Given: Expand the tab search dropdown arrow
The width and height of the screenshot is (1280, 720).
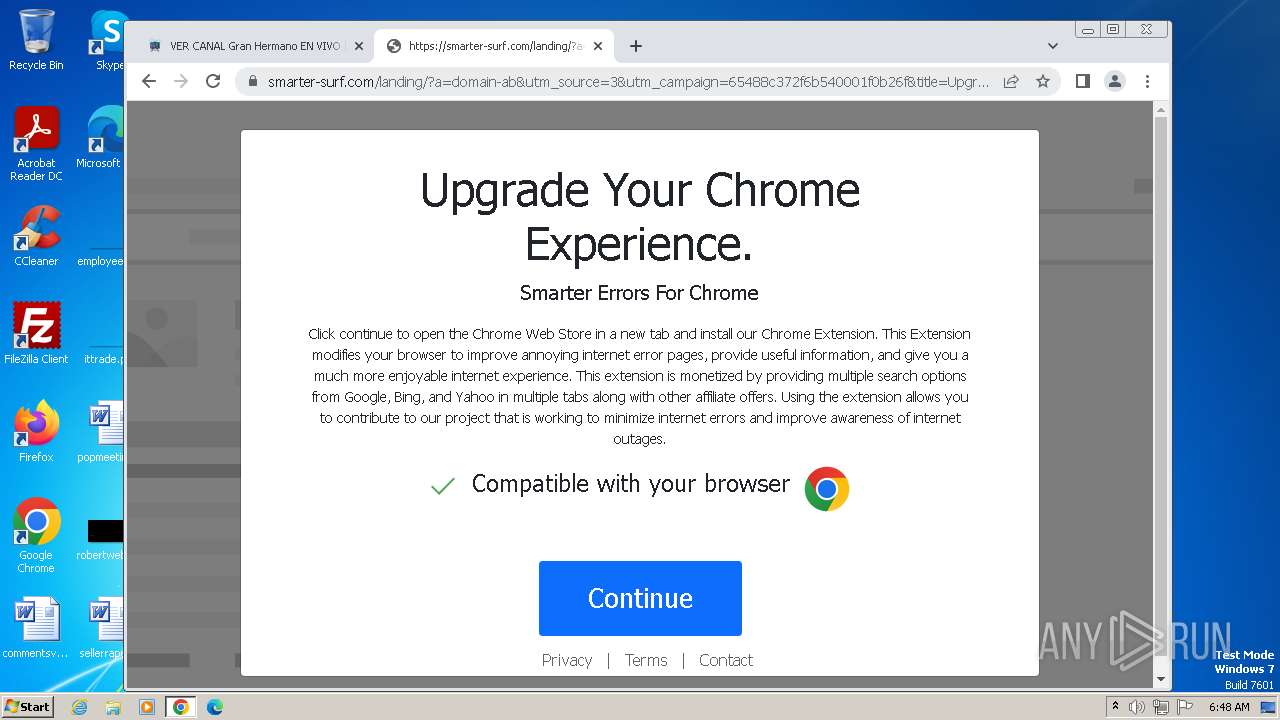Looking at the screenshot, I should (1052, 46).
